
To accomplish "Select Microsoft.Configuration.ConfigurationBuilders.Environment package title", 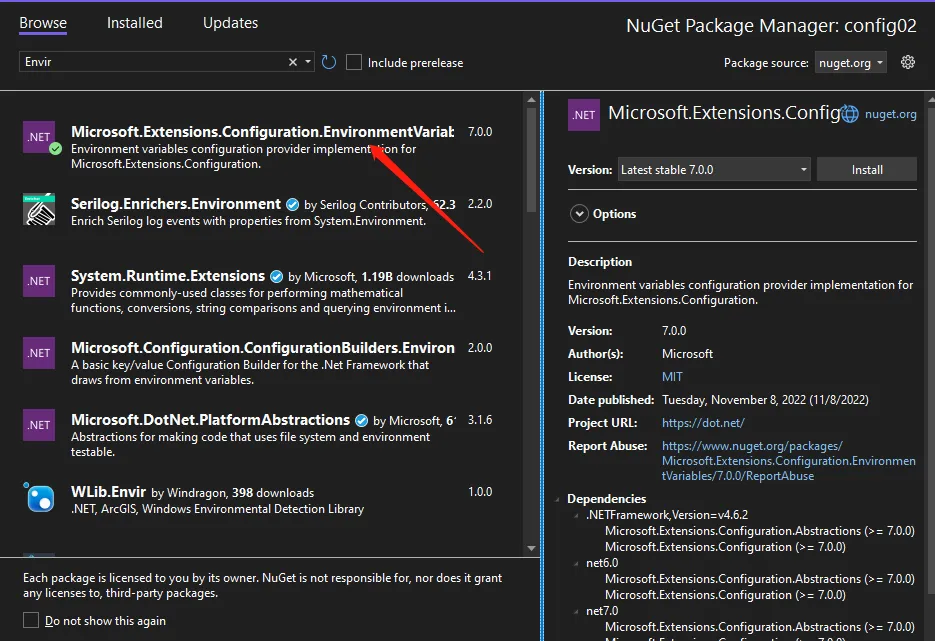I will pyautogui.click(x=263, y=348).
